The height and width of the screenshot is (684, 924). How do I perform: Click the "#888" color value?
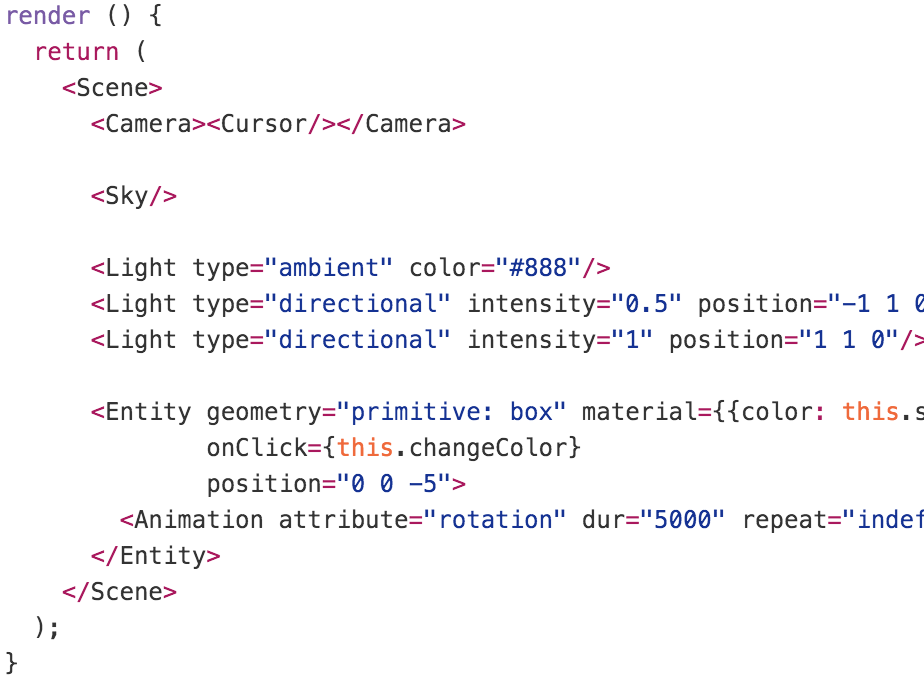[538, 268]
